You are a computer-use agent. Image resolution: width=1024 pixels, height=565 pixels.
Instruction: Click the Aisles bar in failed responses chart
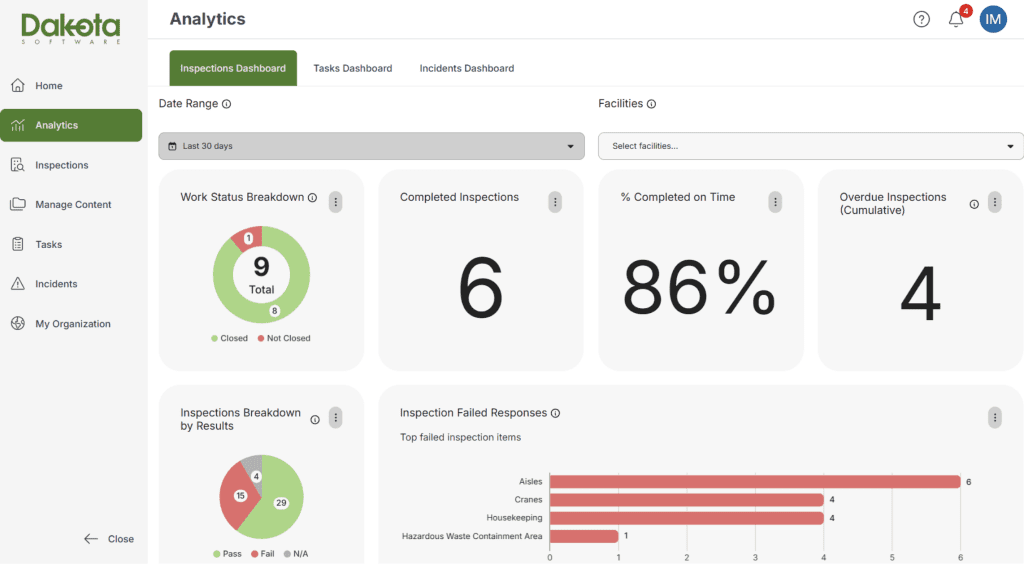[755, 482]
